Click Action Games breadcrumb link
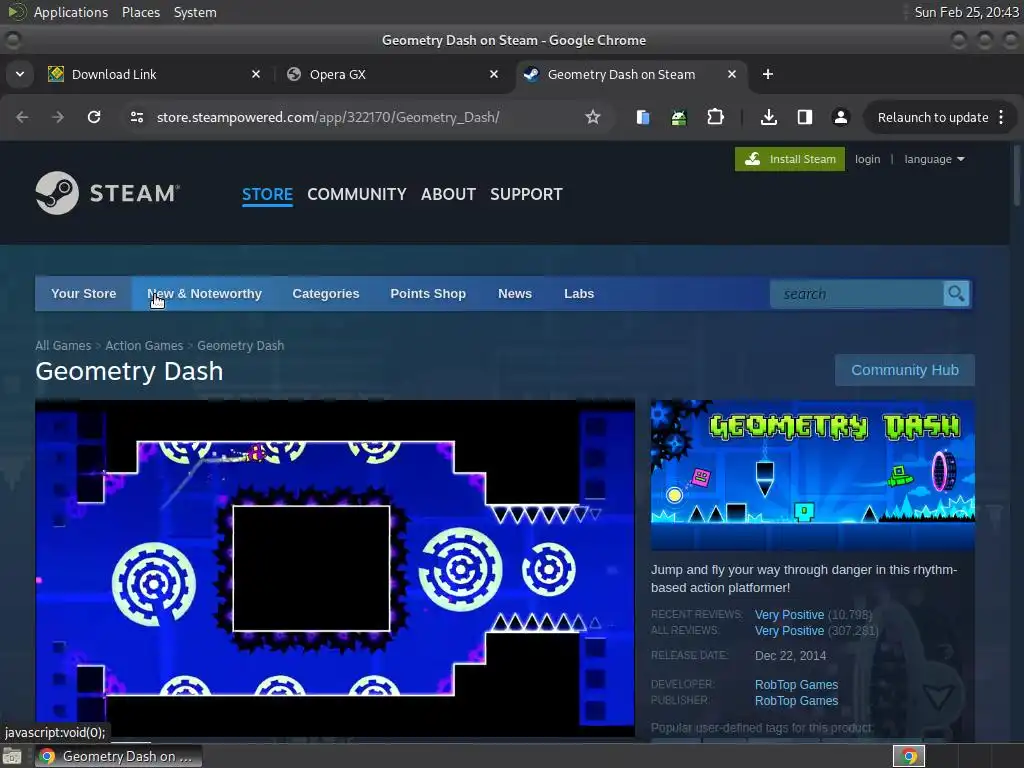The image size is (1024, 768). pyautogui.click(x=144, y=345)
